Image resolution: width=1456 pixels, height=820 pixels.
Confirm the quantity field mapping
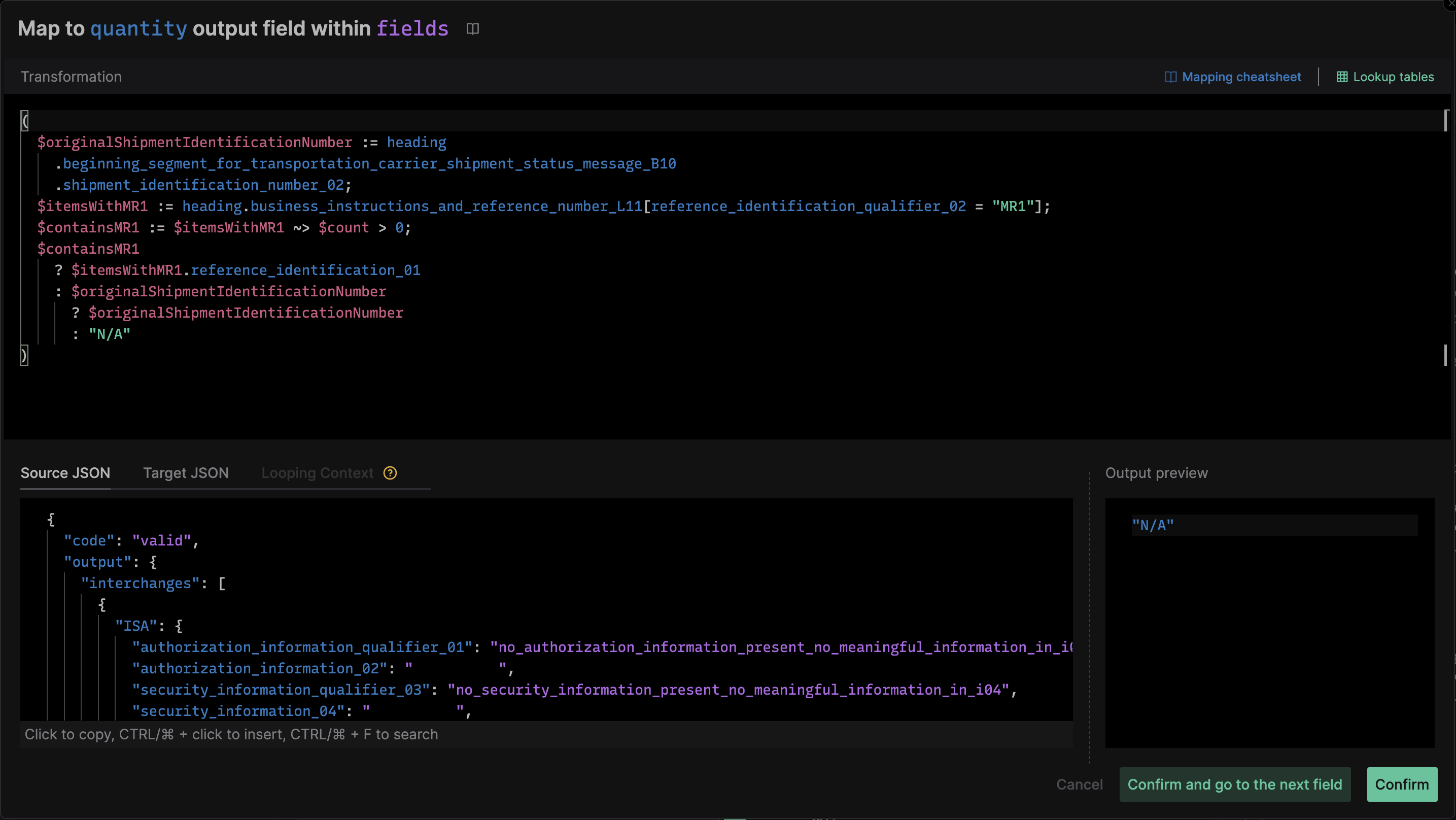pyautogui.click(x=1401, y=784)
